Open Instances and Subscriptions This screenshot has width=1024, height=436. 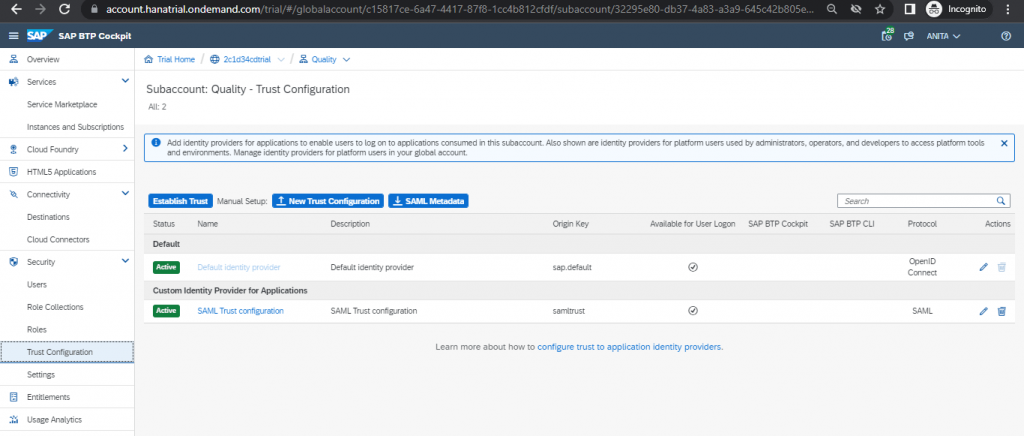coord(75,127)
